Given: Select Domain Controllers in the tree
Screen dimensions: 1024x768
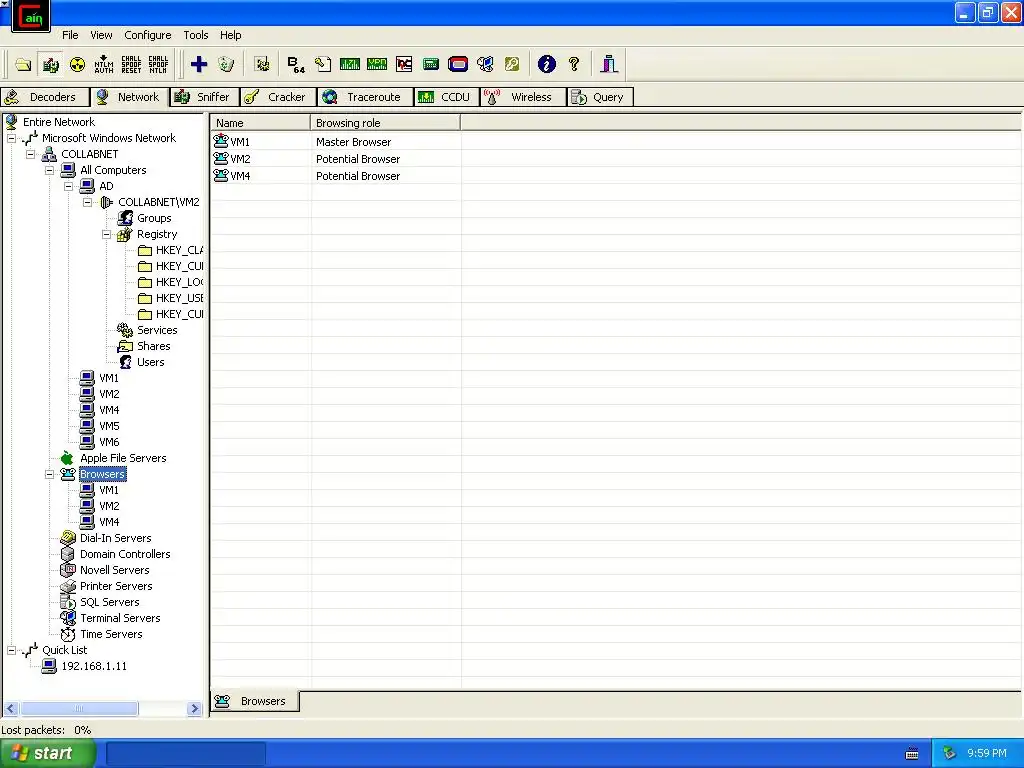Looking at the screenshot, I should tap(125, 554).
